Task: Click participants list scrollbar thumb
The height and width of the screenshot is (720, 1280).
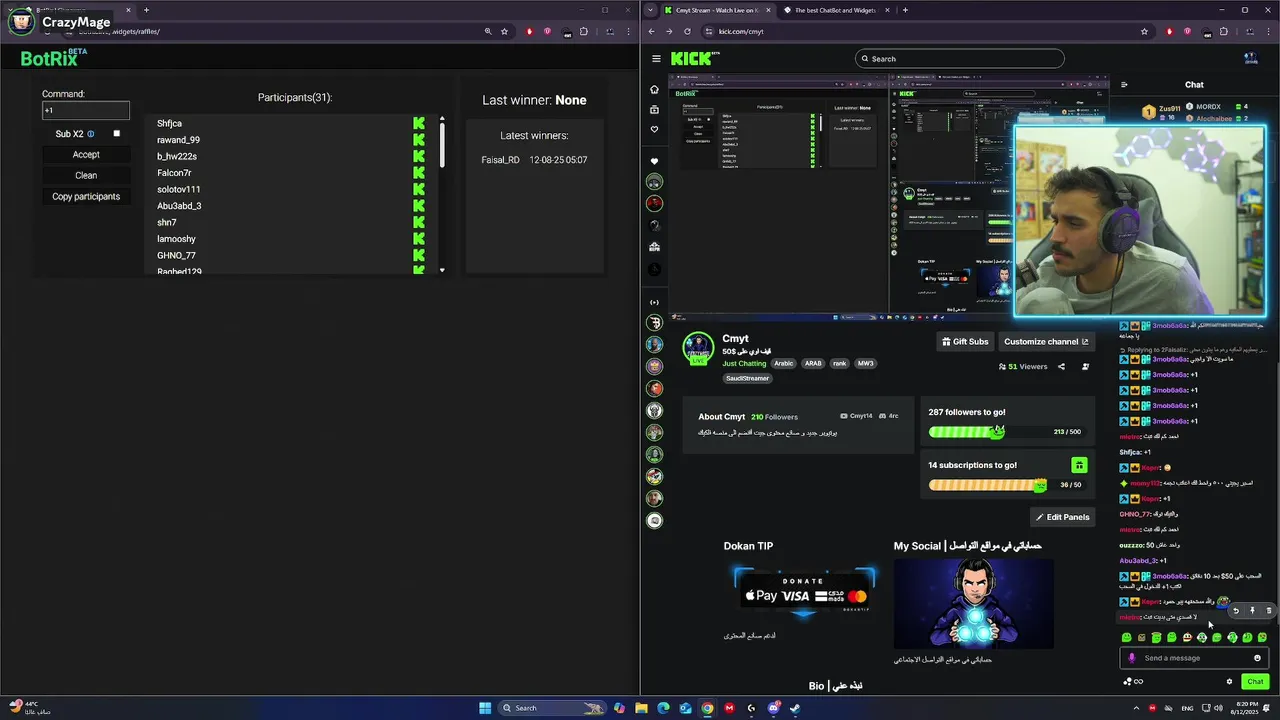Action: pyautogui.click(x=441, y=145)
